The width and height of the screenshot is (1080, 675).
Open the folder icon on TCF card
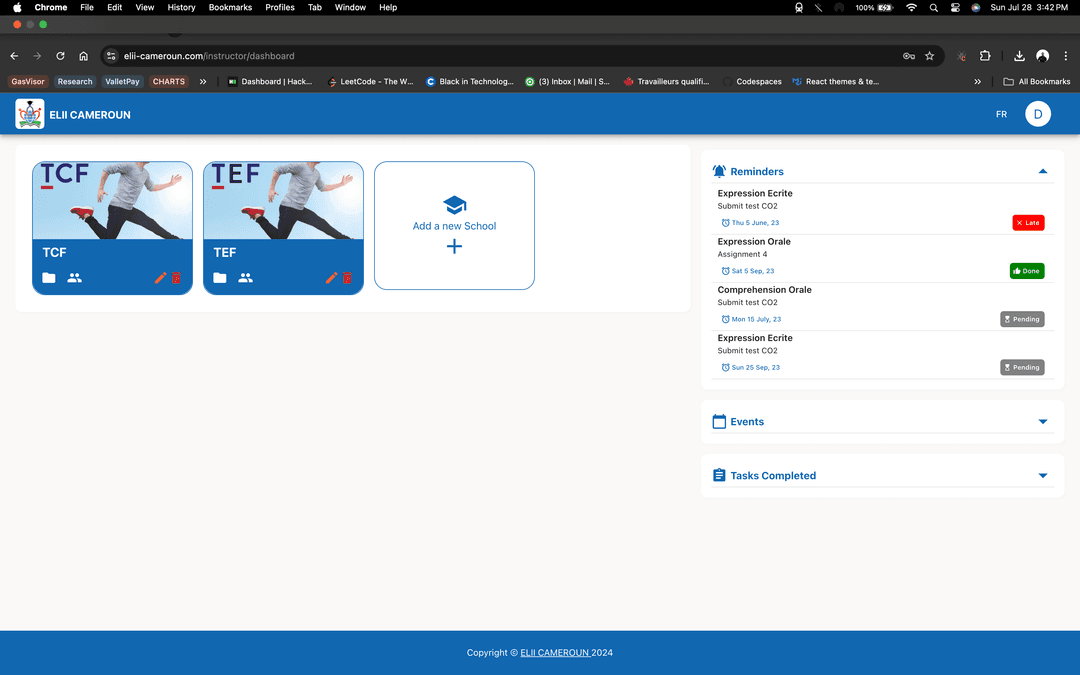tap(49, 278)
